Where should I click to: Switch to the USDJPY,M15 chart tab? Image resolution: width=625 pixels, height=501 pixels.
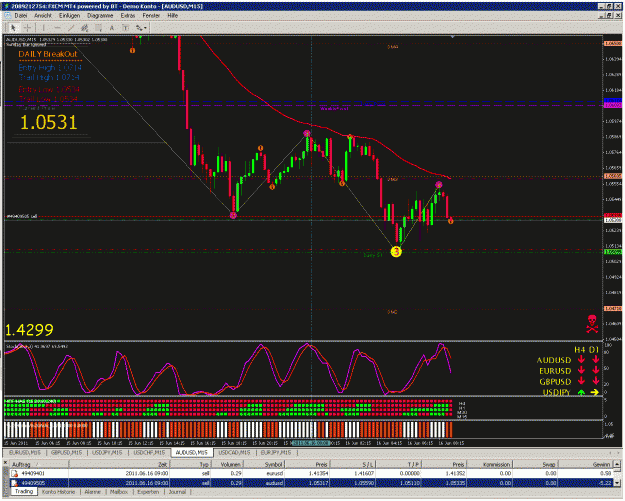[x=107, y=452]
